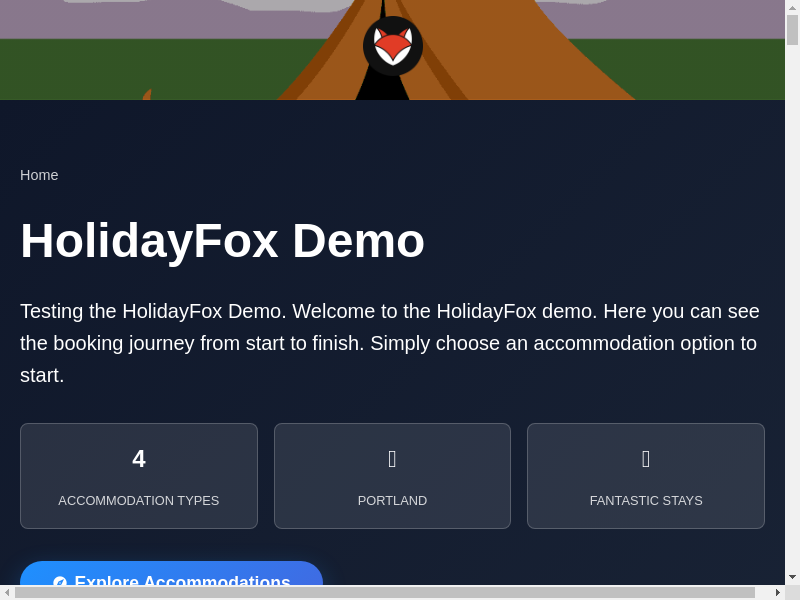Click the icon above Fantastic Stays
The height and width of the screenshot is (600, 800).
646,459
